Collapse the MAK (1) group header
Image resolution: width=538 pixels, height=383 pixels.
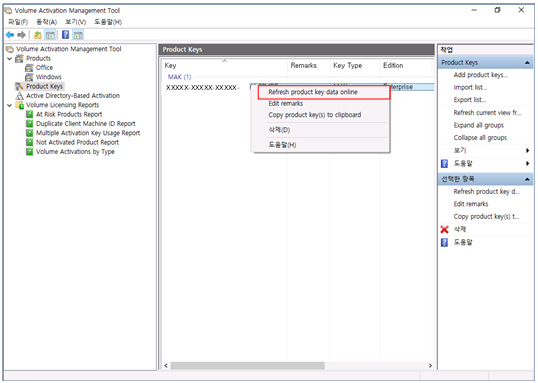click(x=179, y=77)
